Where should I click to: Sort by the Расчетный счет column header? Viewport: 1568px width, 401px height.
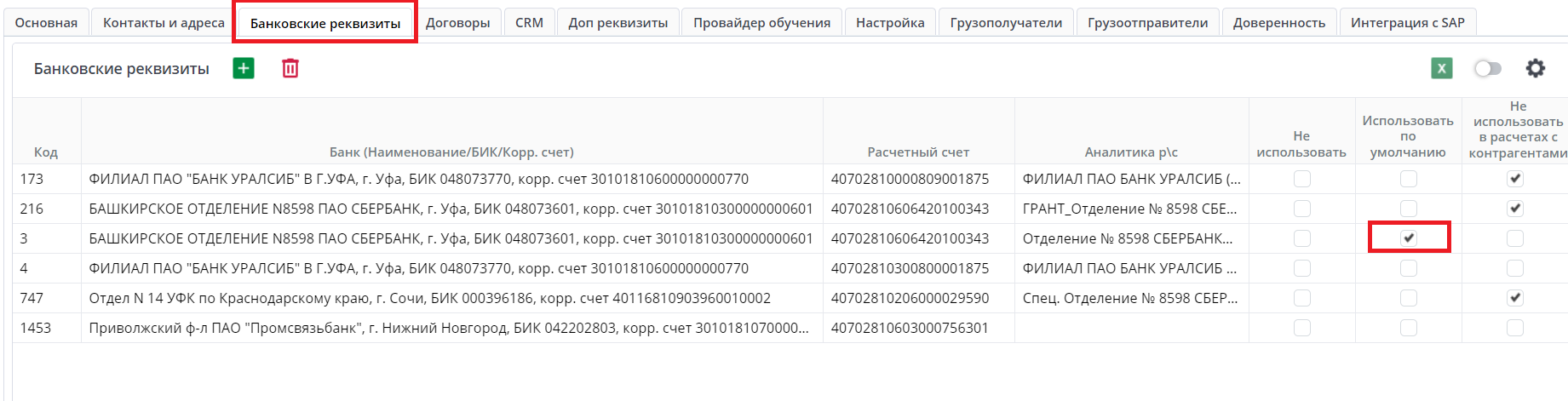pos(918,152)
